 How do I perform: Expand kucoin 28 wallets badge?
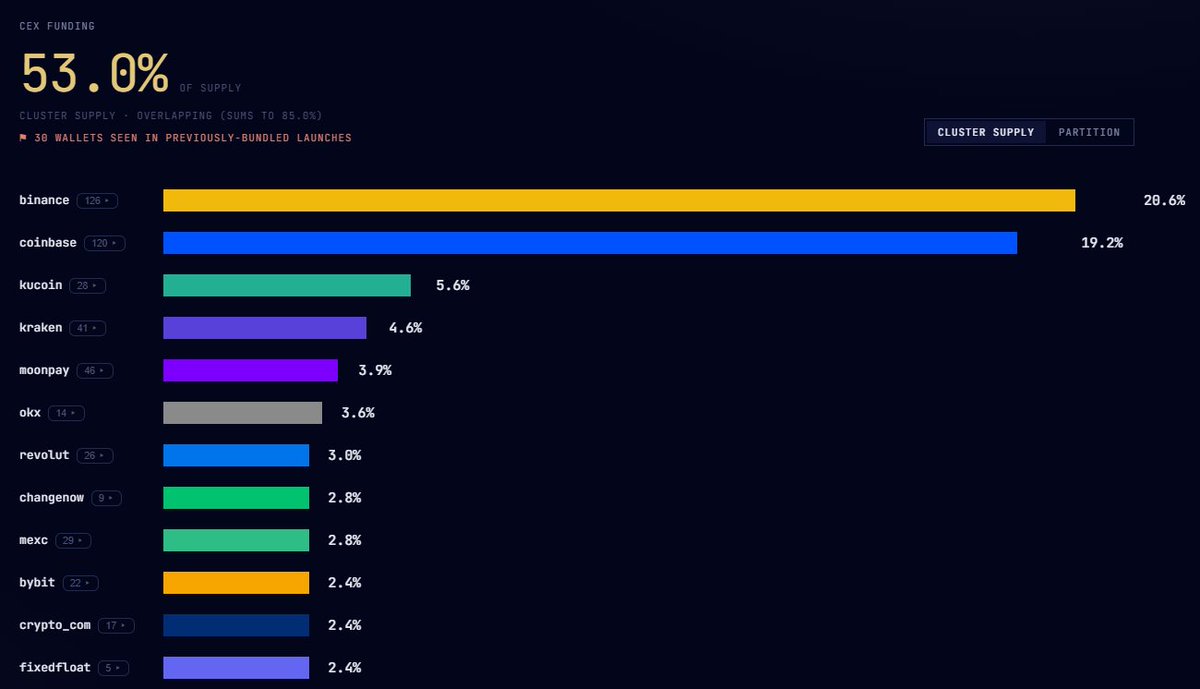click(x=88, y=285)
